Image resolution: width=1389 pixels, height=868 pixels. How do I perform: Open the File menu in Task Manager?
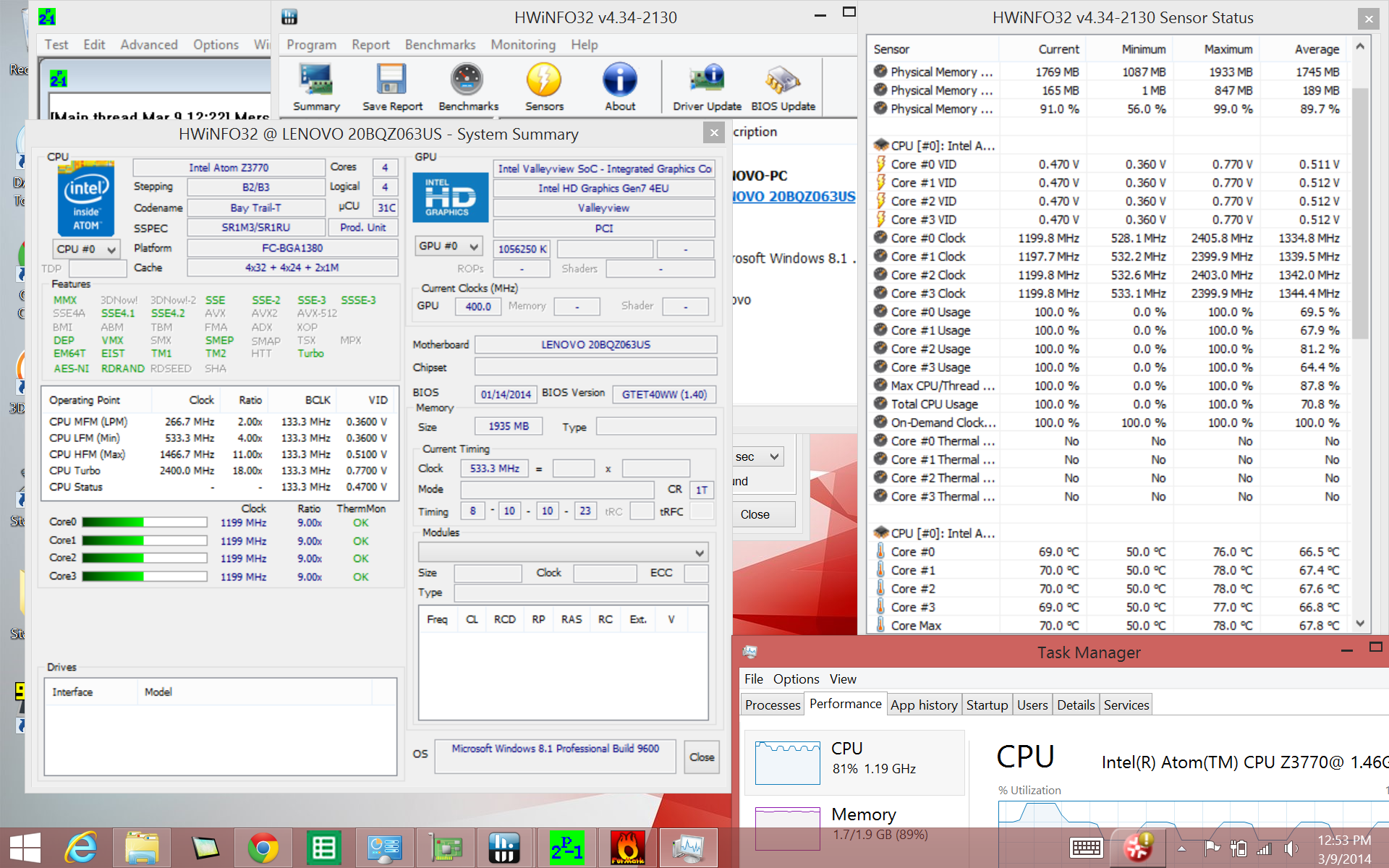tap(753, 679)
